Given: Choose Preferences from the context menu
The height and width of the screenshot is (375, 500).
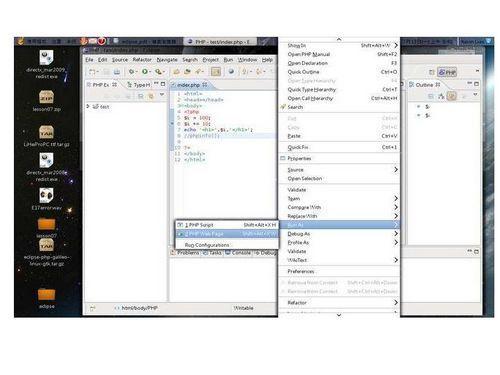Looking at the screenshot, I should click(x=339, y=271).
